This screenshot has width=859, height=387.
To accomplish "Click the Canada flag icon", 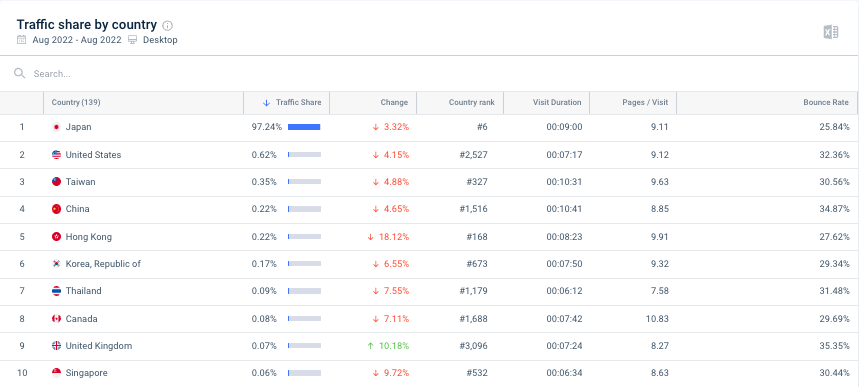I will tap(56, 318).
